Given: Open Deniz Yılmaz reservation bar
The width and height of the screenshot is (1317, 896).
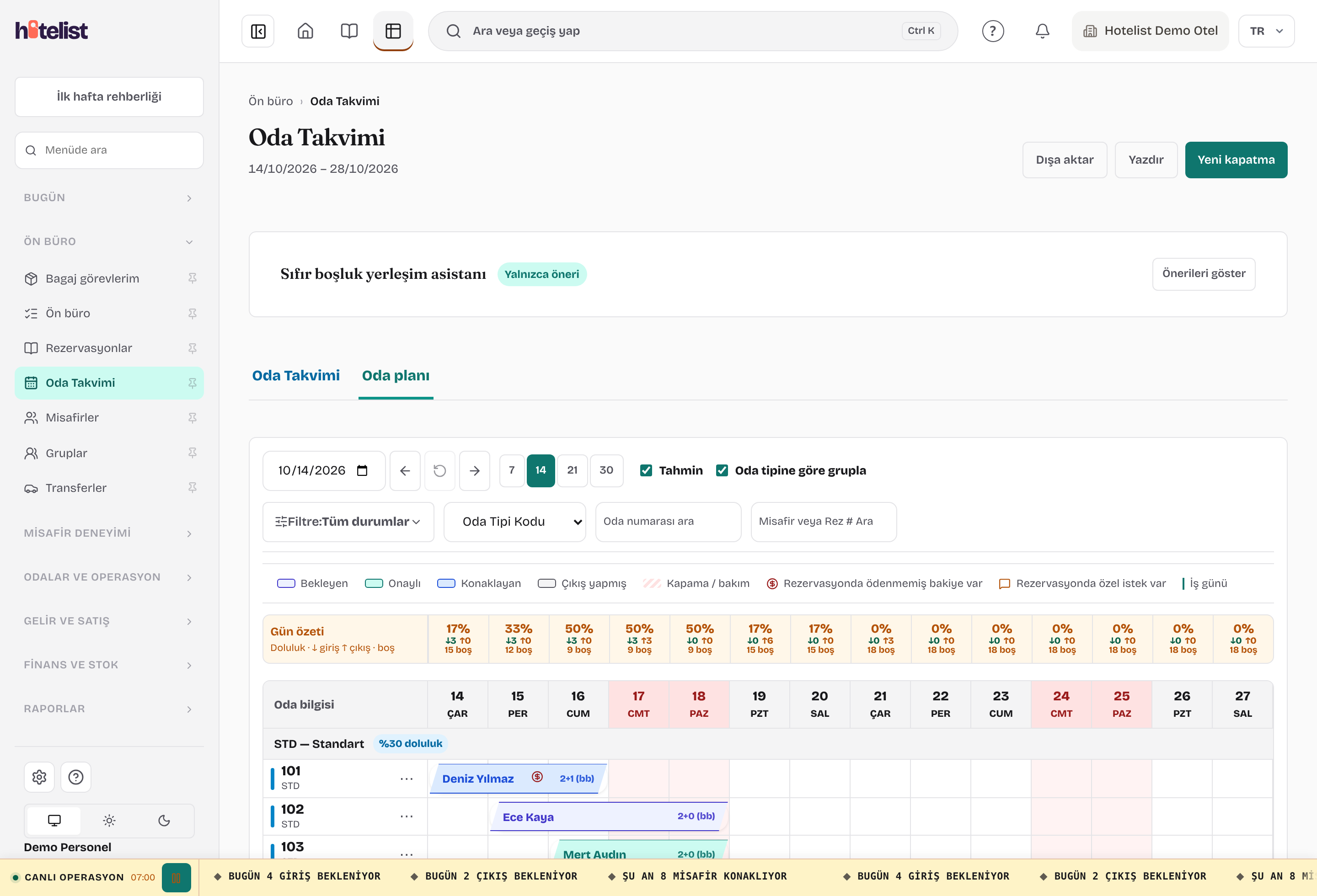Looking at the screenshot, I should (x=518, y=779).
